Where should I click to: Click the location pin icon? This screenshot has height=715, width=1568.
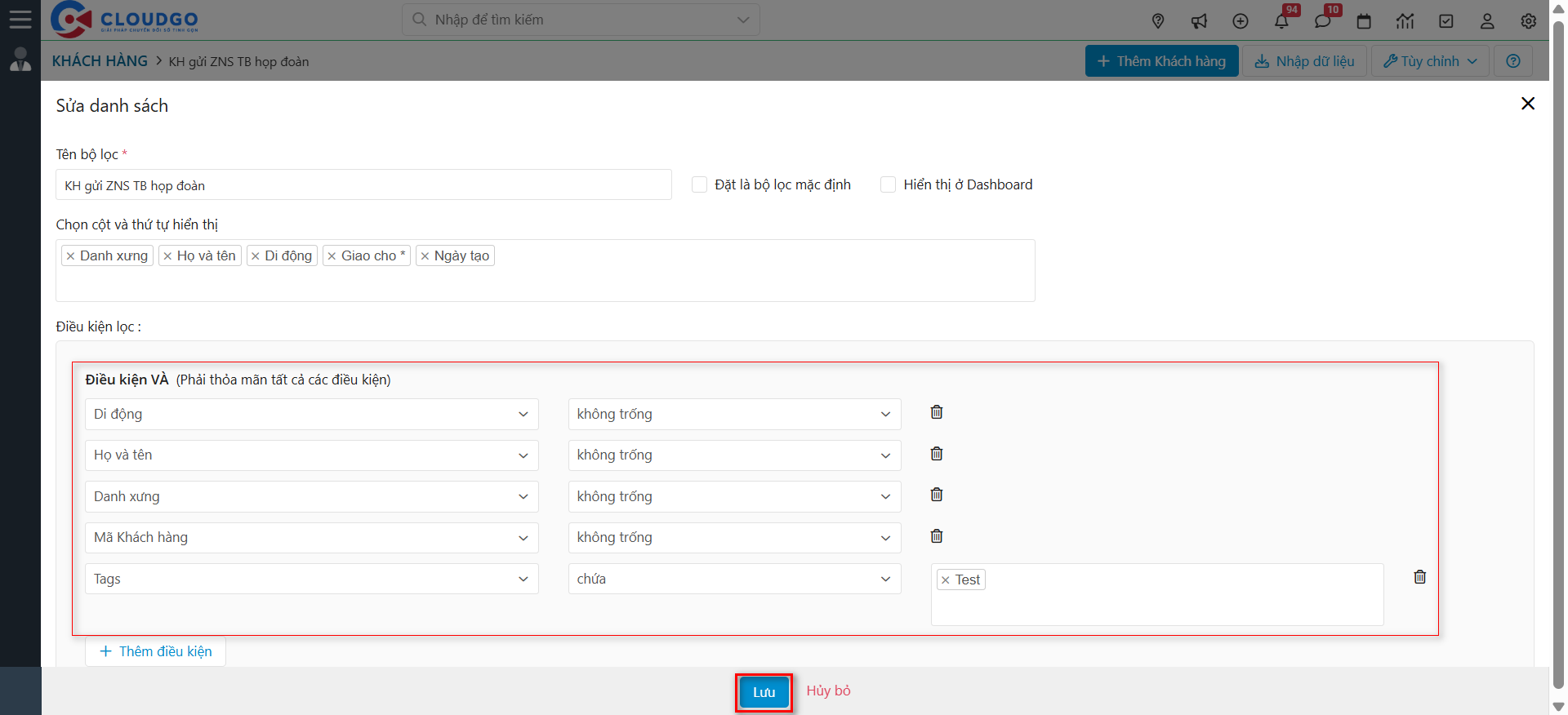click(1158, 21)
